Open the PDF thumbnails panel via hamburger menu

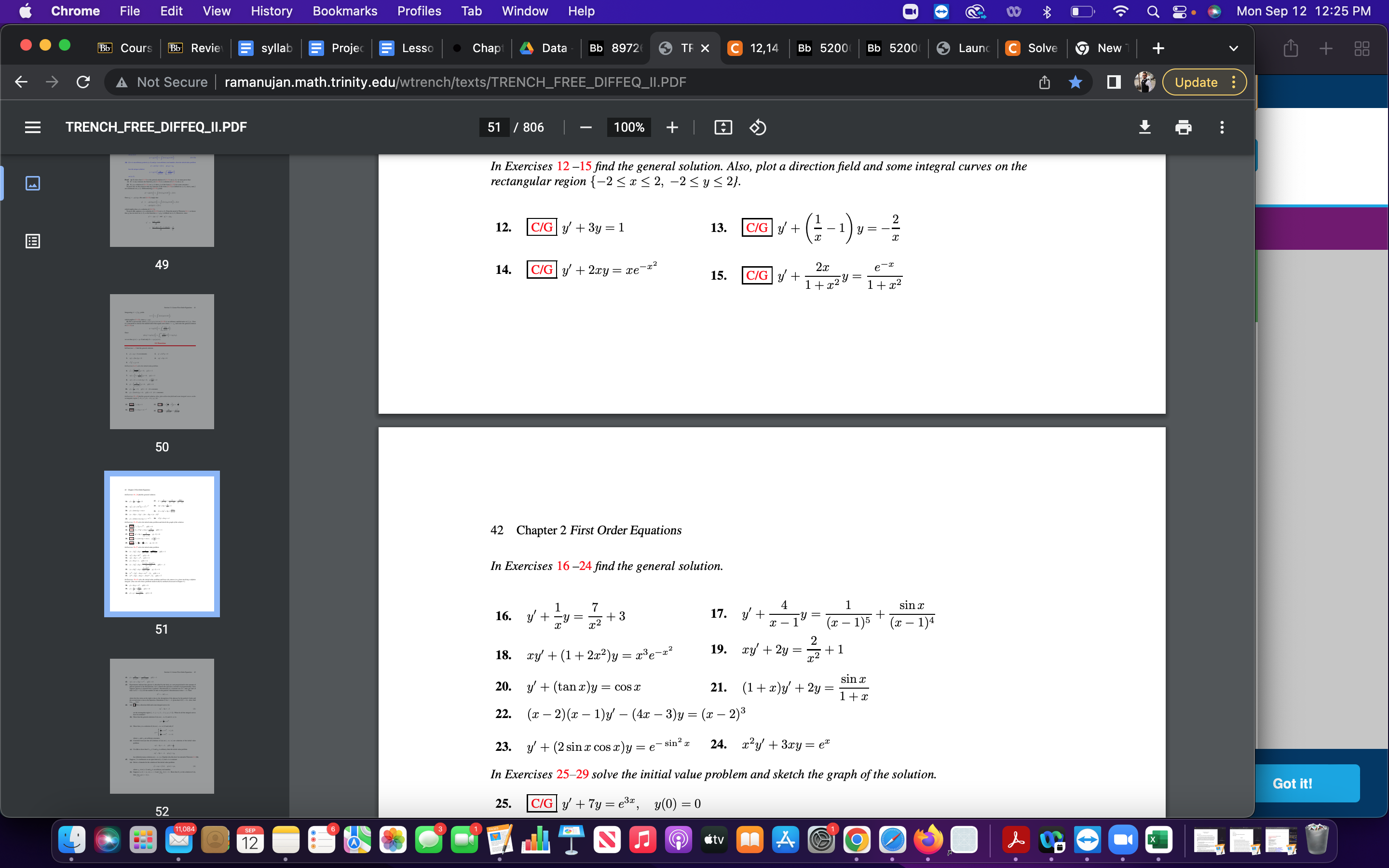[33, 127]
